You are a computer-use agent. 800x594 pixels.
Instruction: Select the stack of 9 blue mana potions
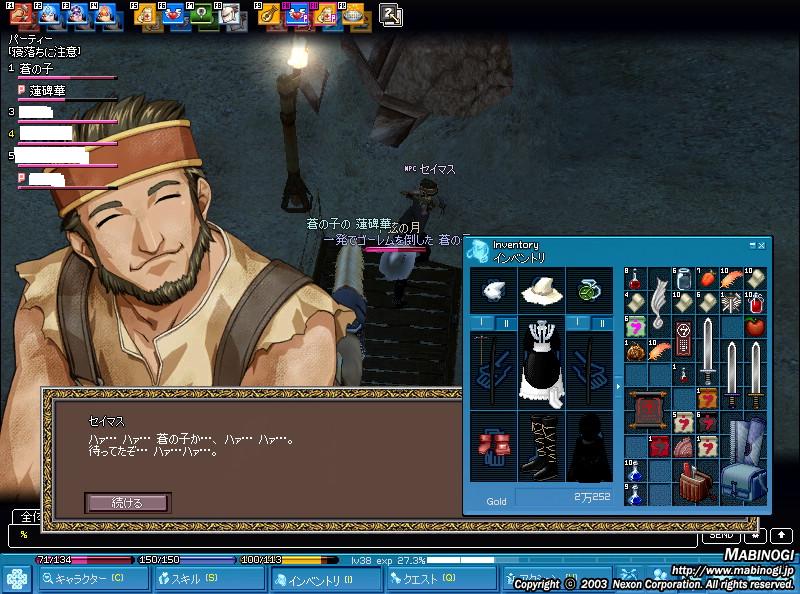[635, 494]
